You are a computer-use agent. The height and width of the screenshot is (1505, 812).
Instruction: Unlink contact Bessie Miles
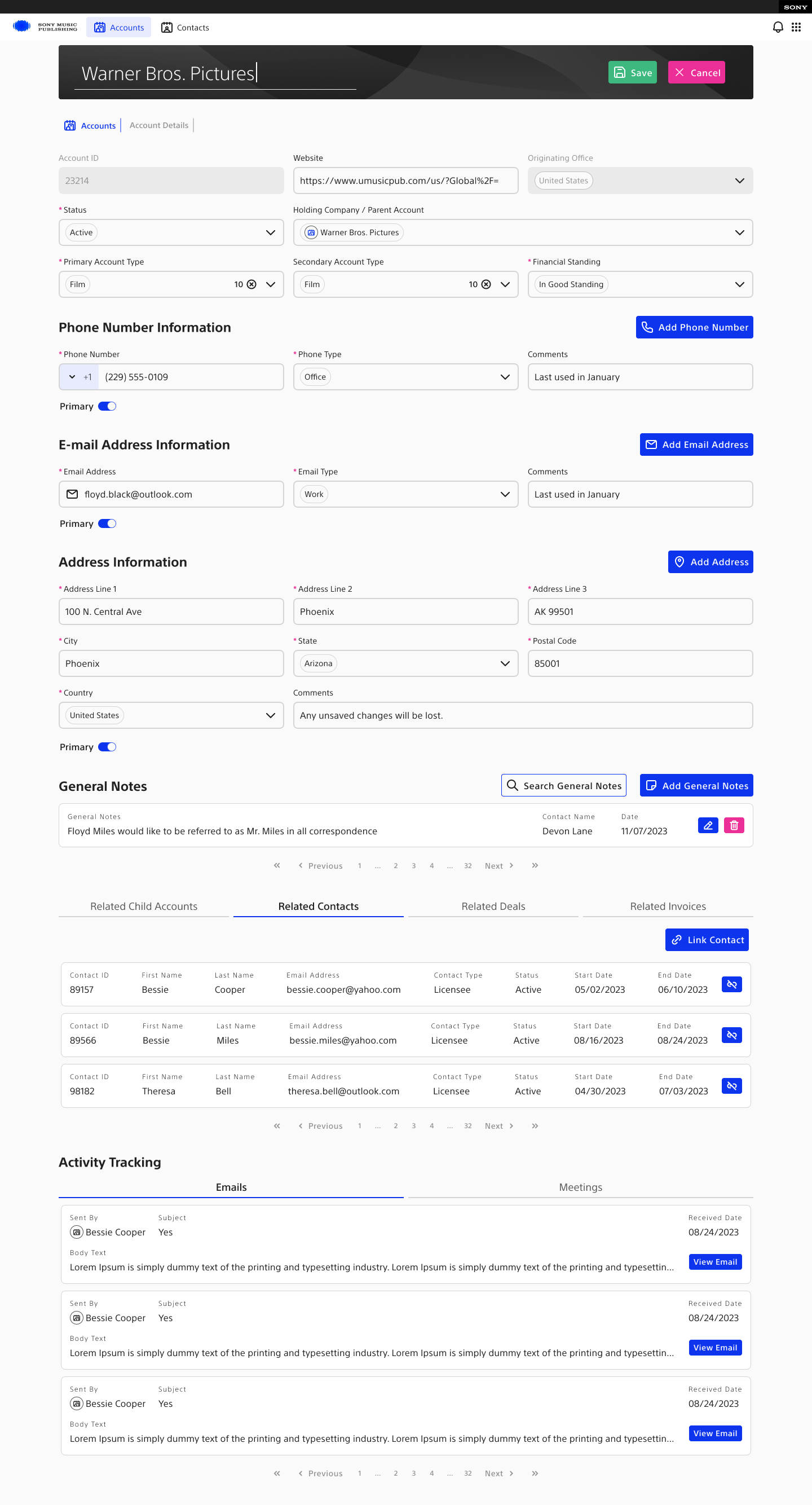point(731,1035)
